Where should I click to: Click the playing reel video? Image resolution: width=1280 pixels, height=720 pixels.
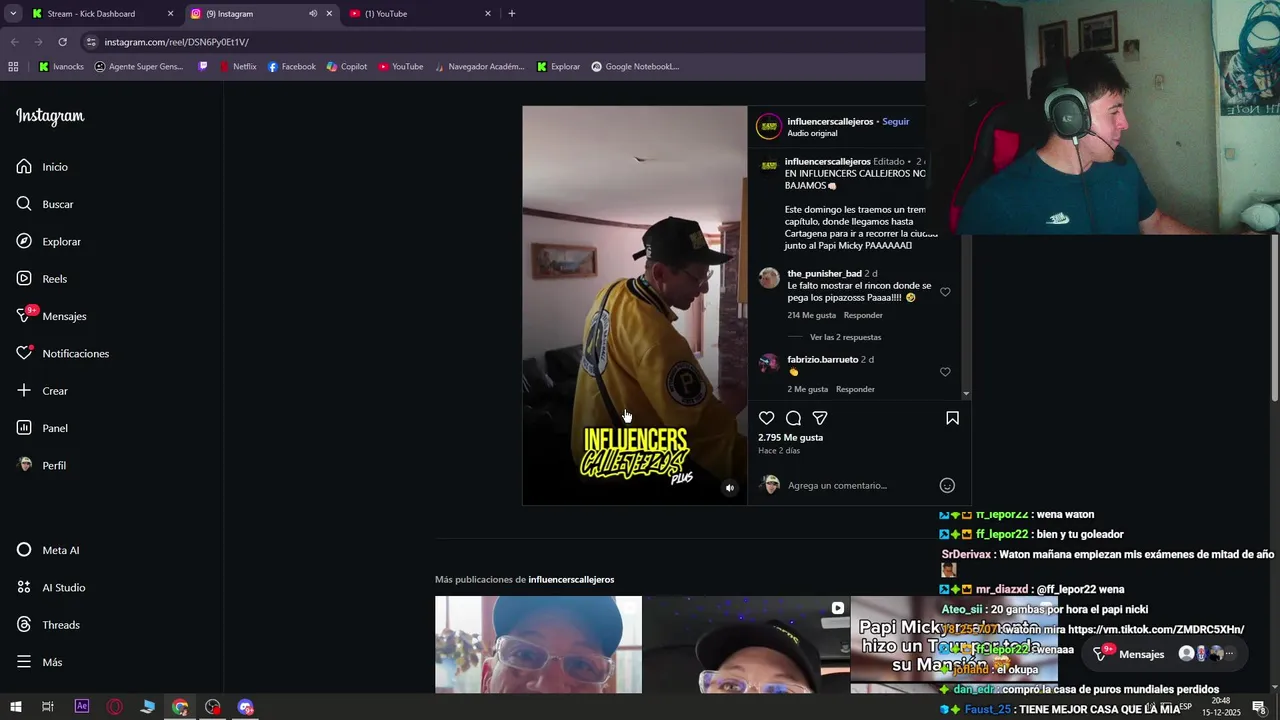[x=634, y=305]
